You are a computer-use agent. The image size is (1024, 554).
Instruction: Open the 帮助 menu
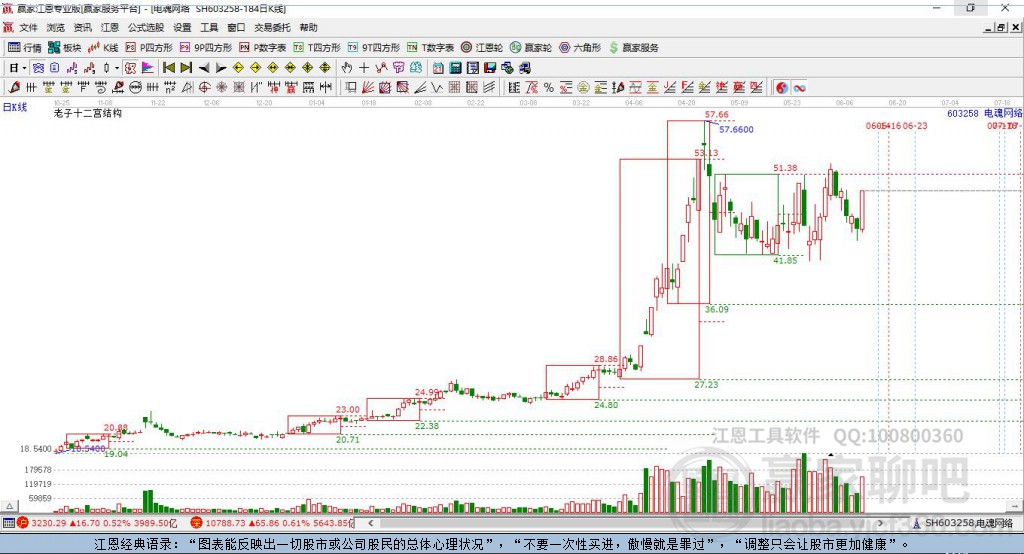[x=308, y=27]
